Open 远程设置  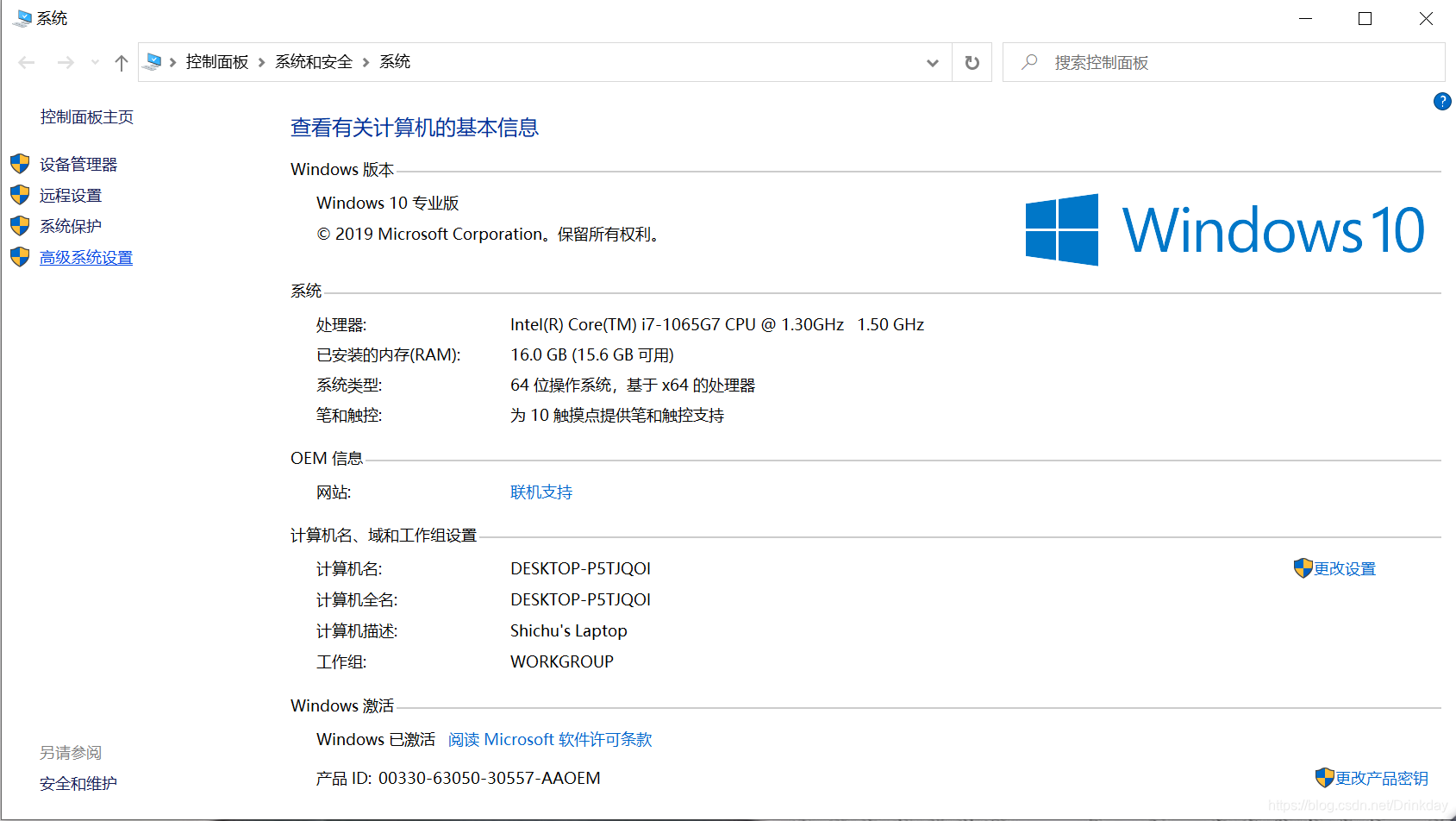point(71,196)
